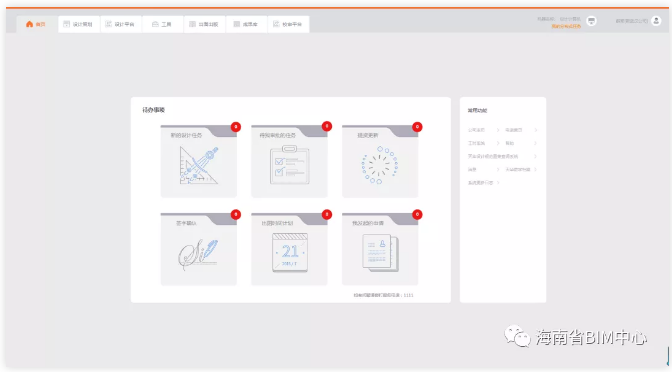
Task: Click the orange link text in the header
Action: click(566, 26)
